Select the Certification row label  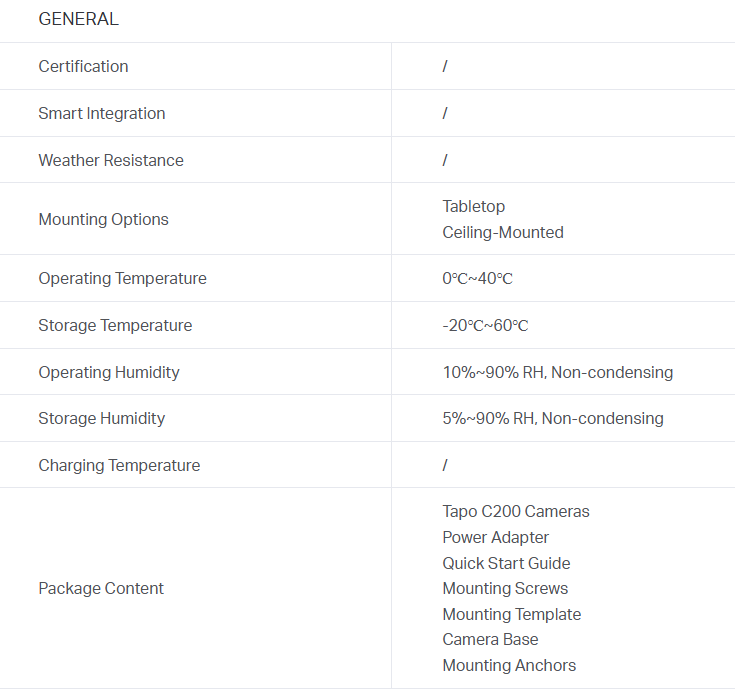coord(83,66)
